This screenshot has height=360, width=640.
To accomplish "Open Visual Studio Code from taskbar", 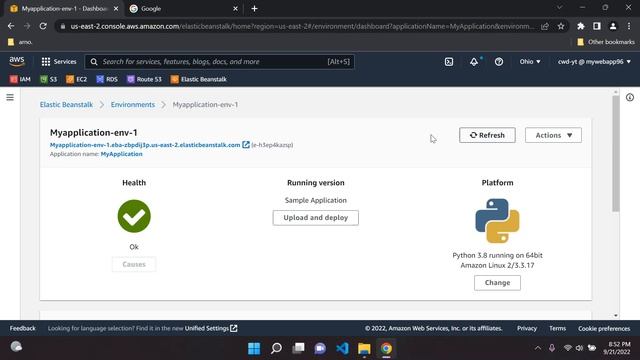I will (x=342, y=348).
